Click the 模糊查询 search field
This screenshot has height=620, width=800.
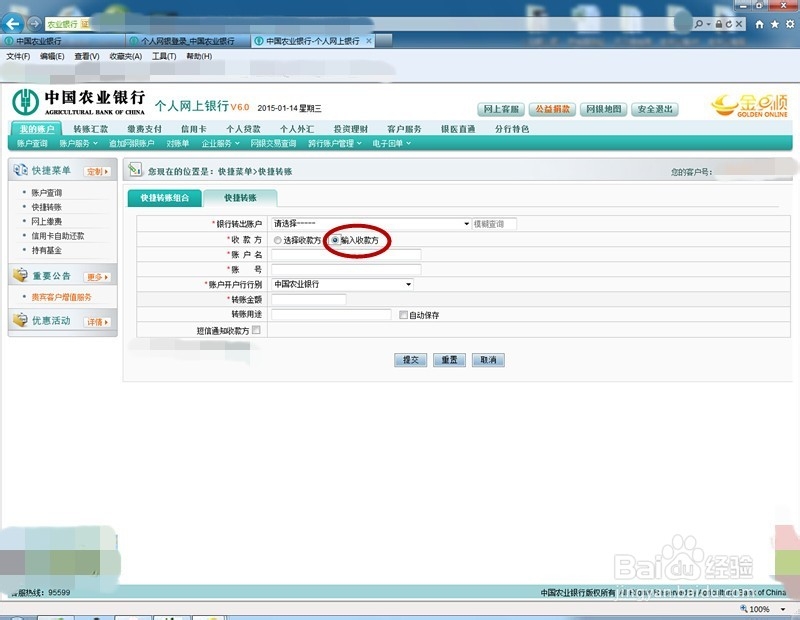pos(494,224)
